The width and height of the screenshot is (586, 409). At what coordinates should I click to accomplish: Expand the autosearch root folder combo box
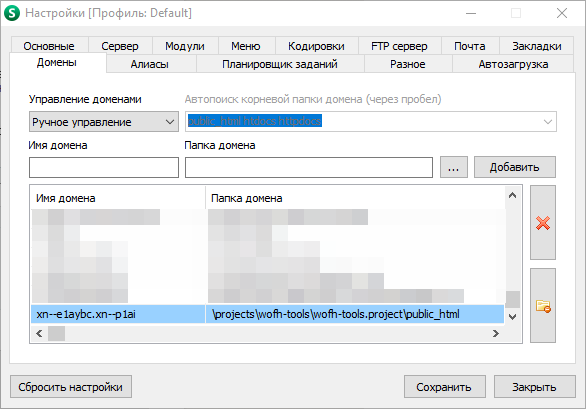pyautogui.click(x=548, y=122)
